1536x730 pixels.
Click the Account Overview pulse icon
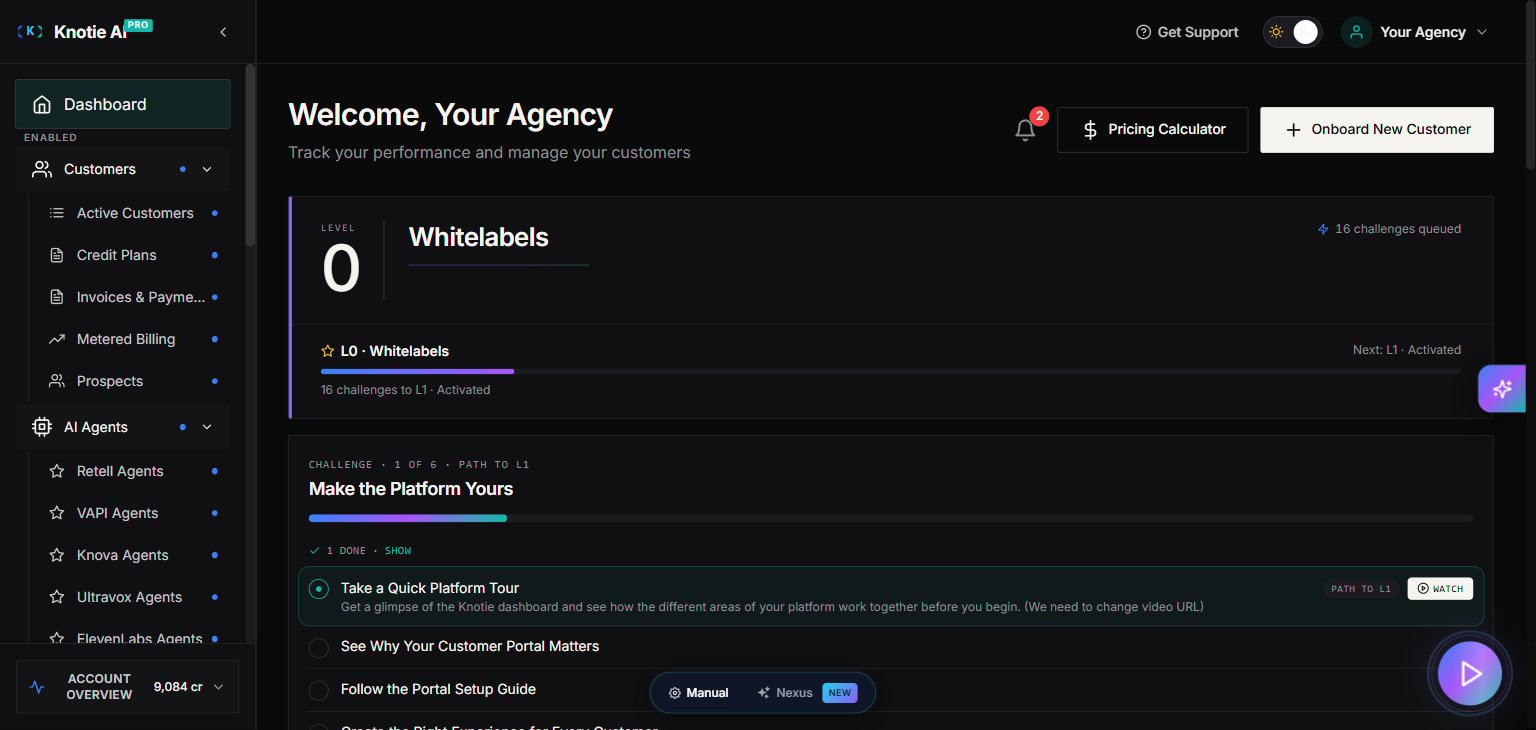pos(37,687)
